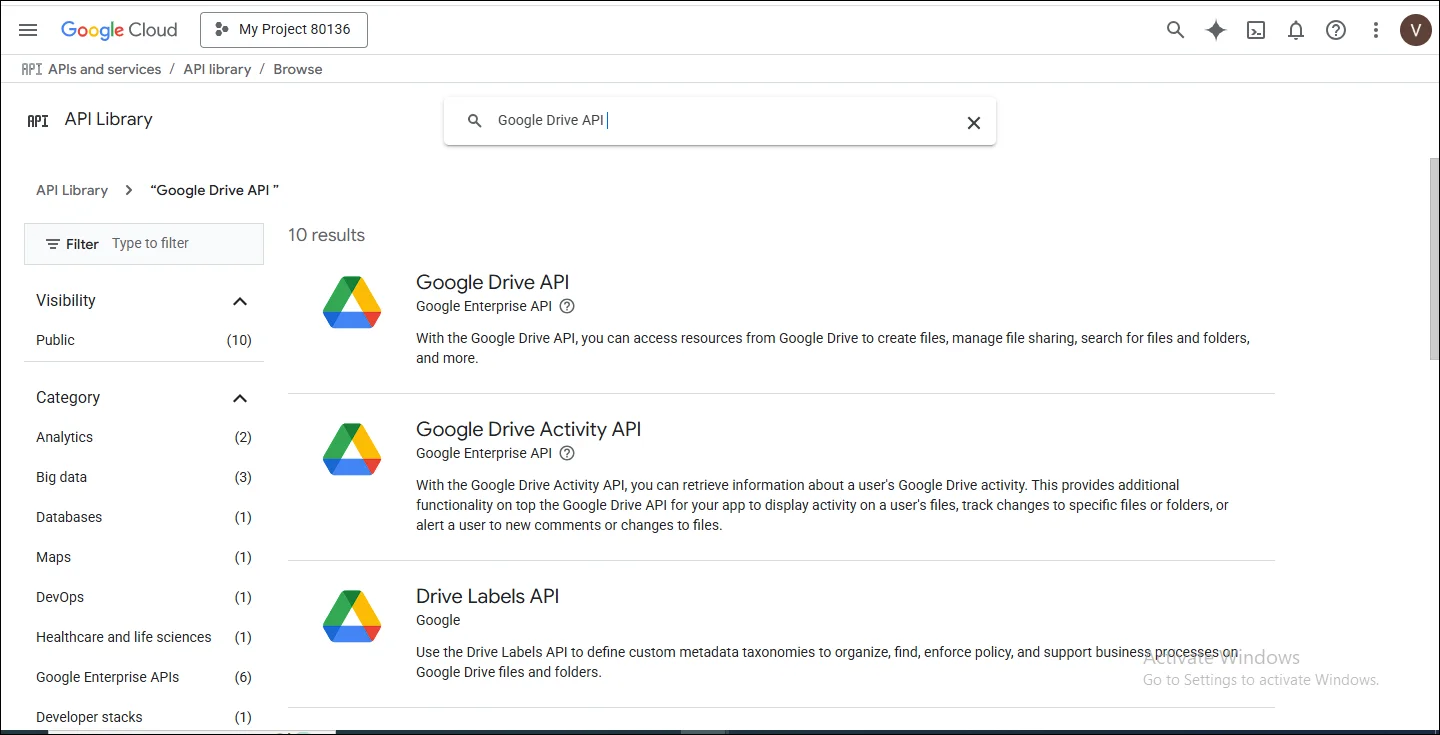This screenshot has height=735, width=1440.
Task: Open the top bar search magnifier
Action: coord(1176,30)
